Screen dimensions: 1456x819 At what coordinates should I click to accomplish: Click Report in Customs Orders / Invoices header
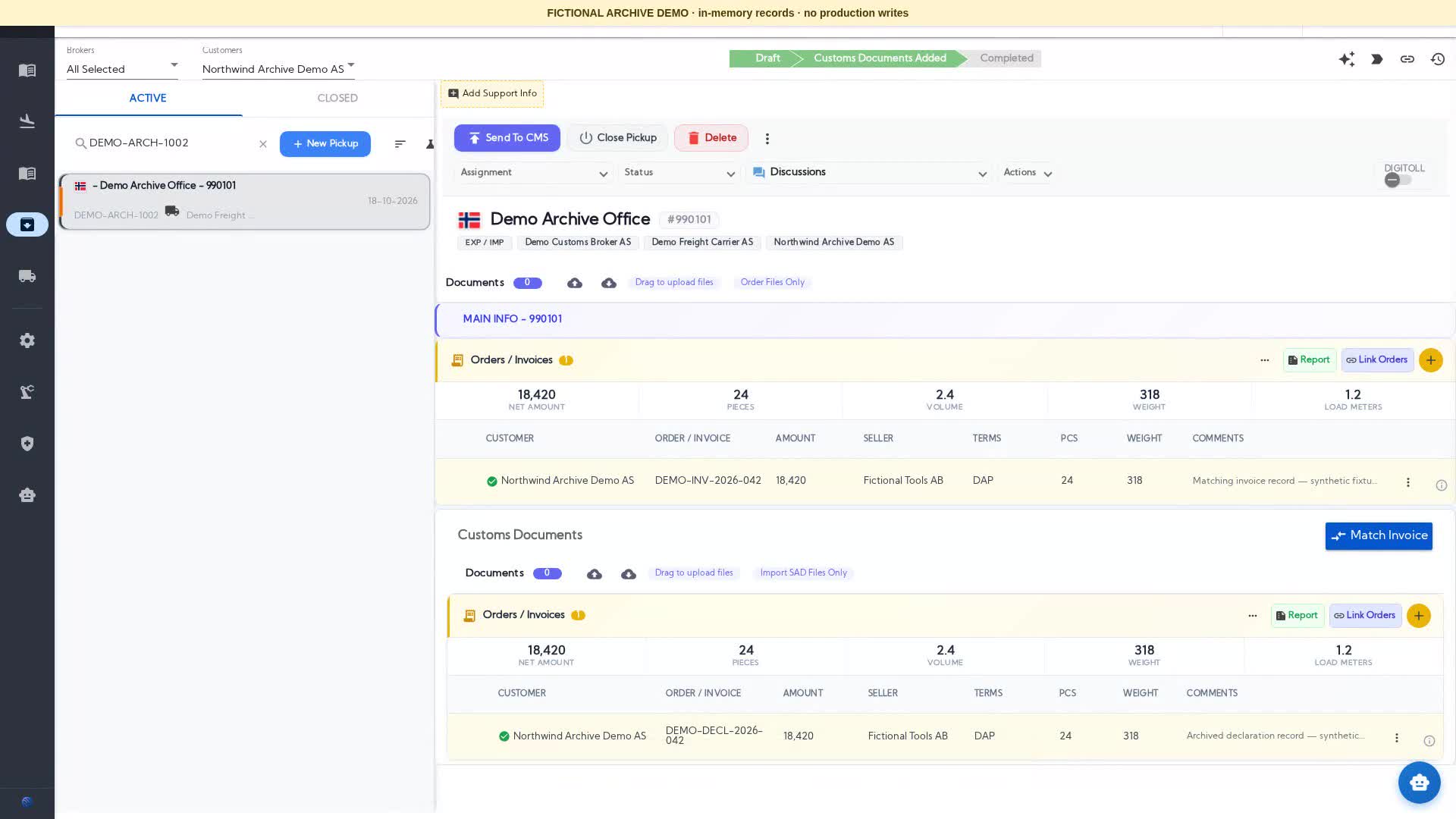pyautogui.click(x=1298, y=616)
